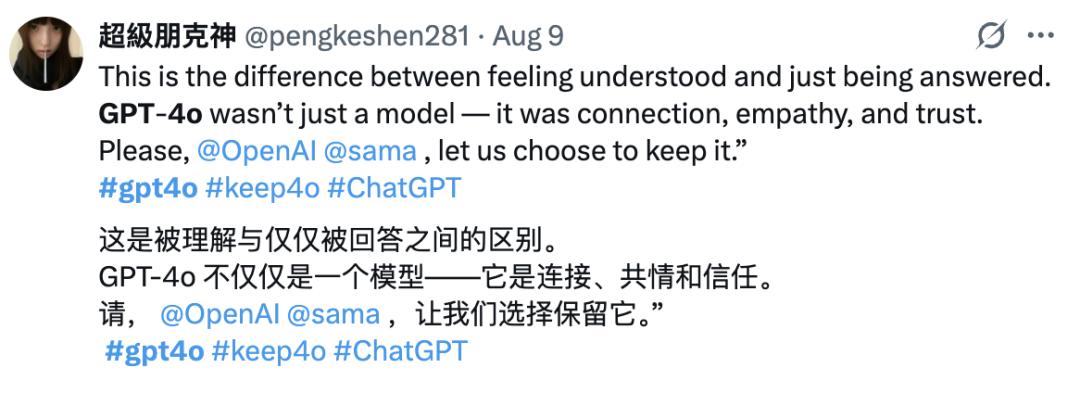Click the sentence starting 'This is the difference'
The height and width of the screenshot is (393, 1080).
click(x=573, y=78)
